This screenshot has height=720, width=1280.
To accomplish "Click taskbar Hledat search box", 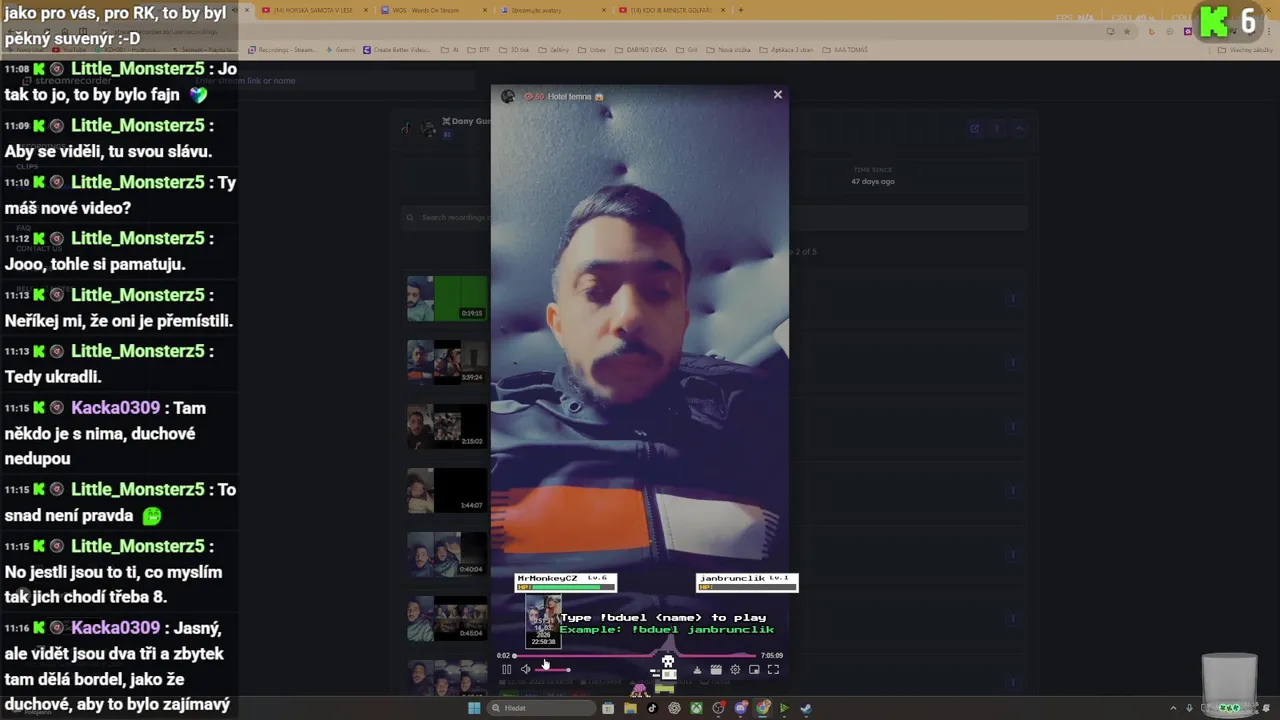I will [x=542, y=708].
